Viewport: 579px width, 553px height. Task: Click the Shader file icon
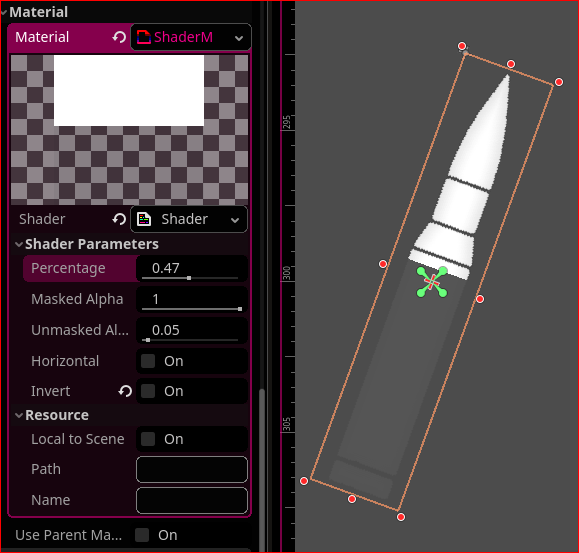click(x=144, y=219)
